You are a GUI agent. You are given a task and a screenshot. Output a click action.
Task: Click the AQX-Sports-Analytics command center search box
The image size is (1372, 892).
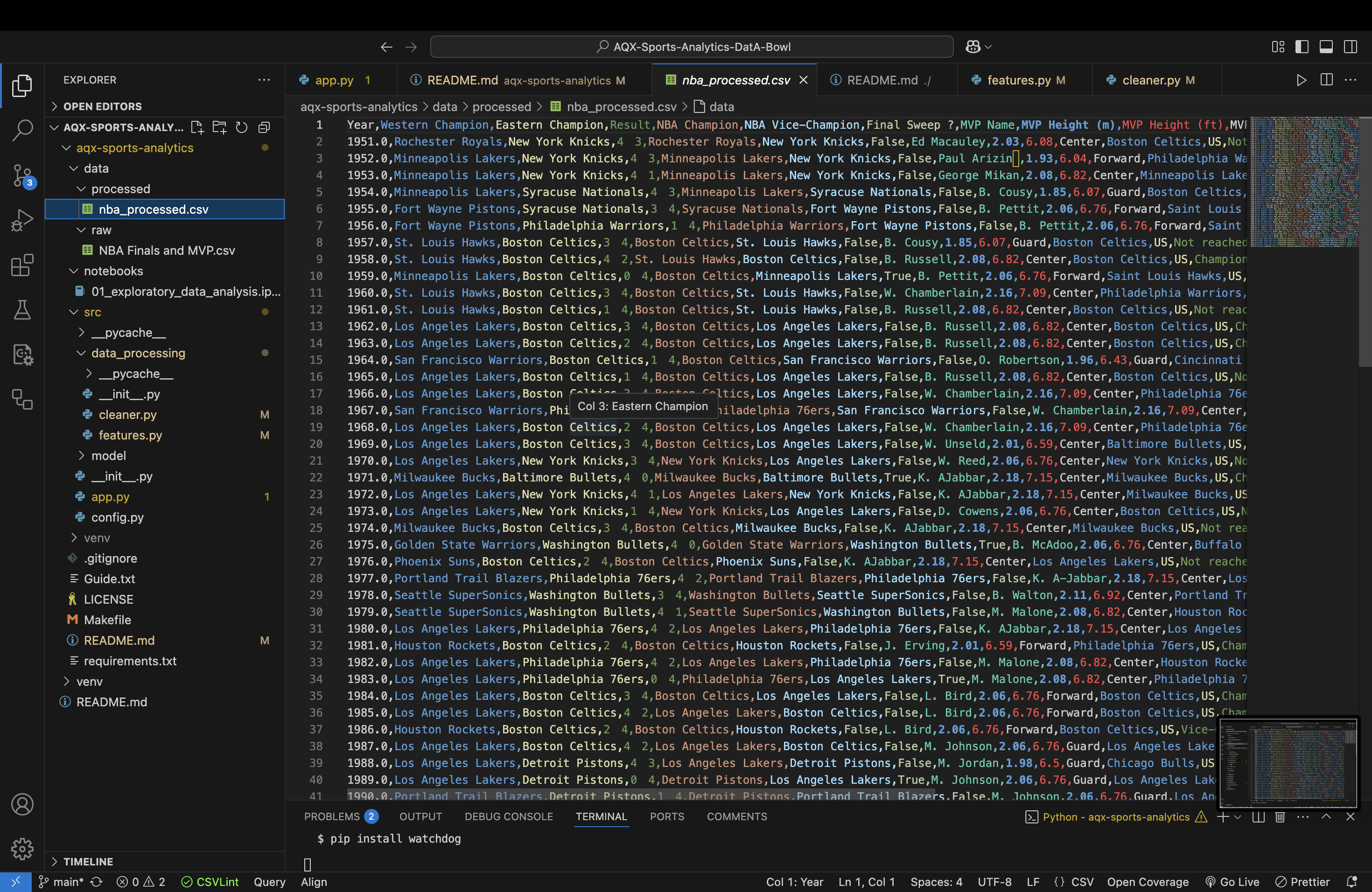pos(692,47)
